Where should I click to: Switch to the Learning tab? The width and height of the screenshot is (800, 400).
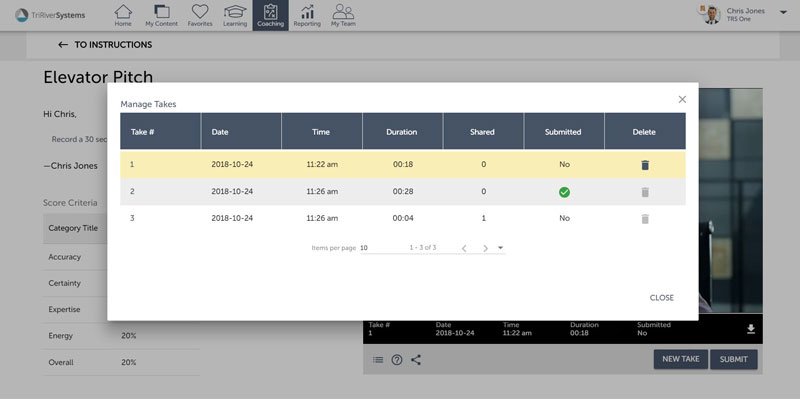point(235,15)
